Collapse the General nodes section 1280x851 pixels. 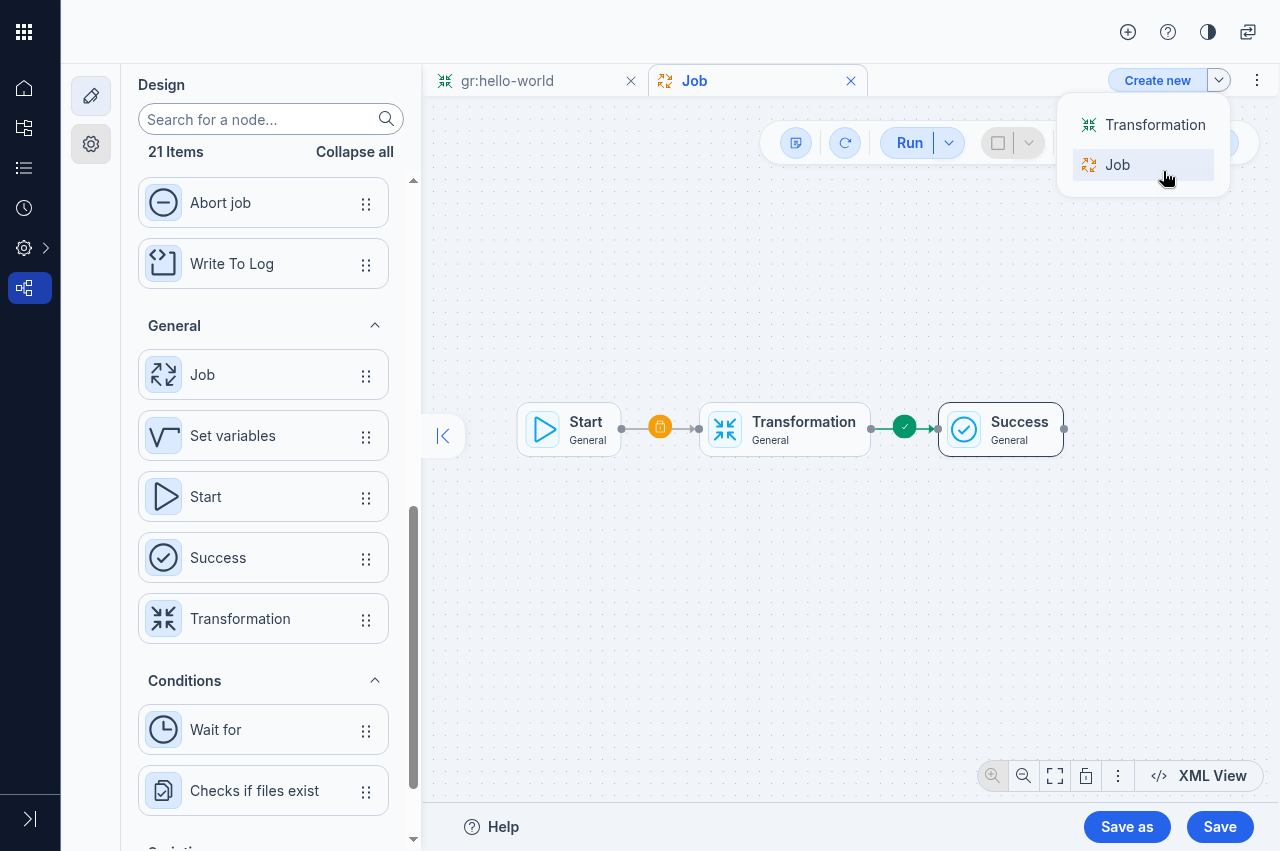[375, 326]
